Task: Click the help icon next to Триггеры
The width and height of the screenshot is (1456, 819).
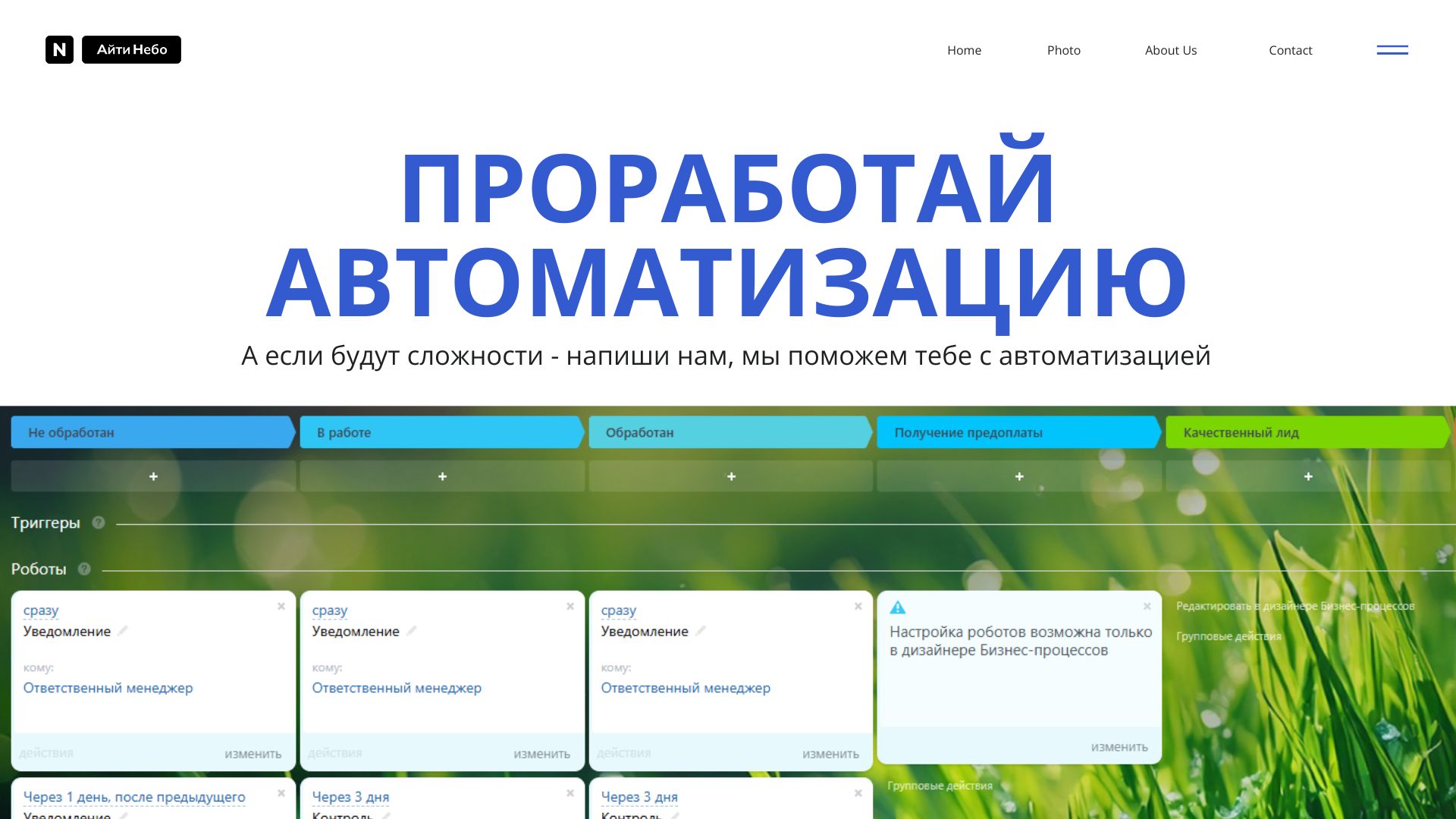Action: click(x=99, y=522)
